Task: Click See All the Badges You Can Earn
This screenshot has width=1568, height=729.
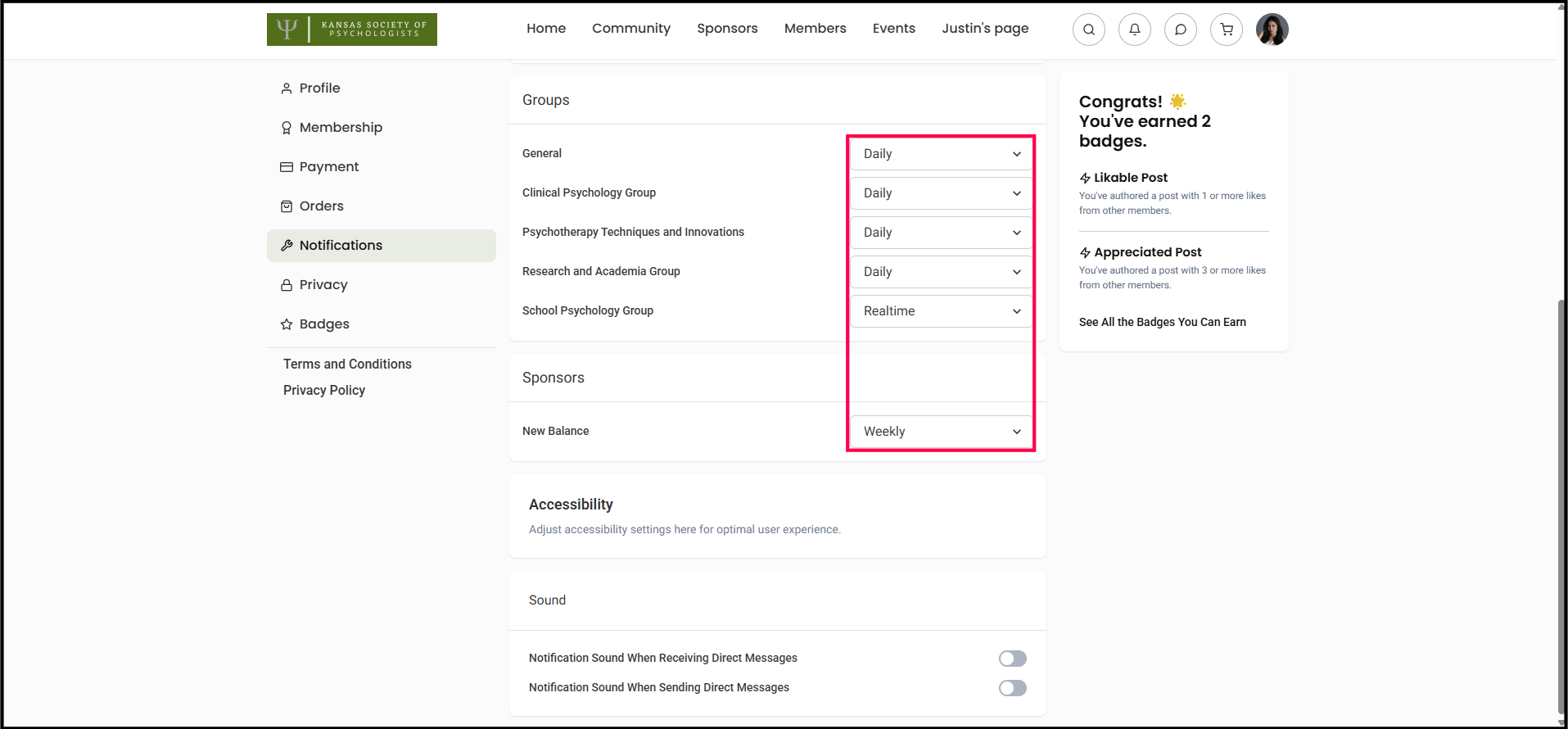Action: click(1162, 322)
